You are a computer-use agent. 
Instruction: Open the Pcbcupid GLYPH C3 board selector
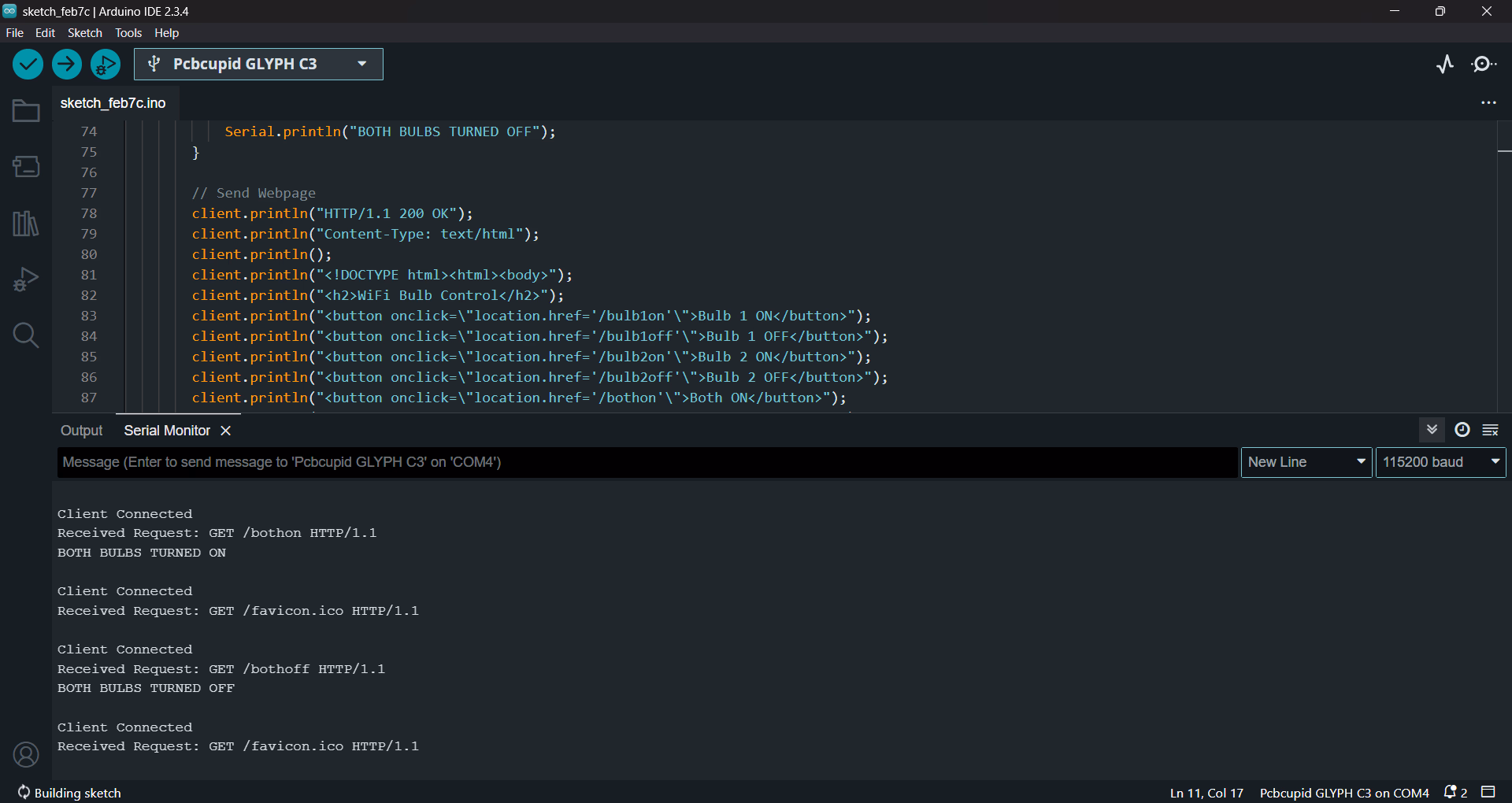258,64
